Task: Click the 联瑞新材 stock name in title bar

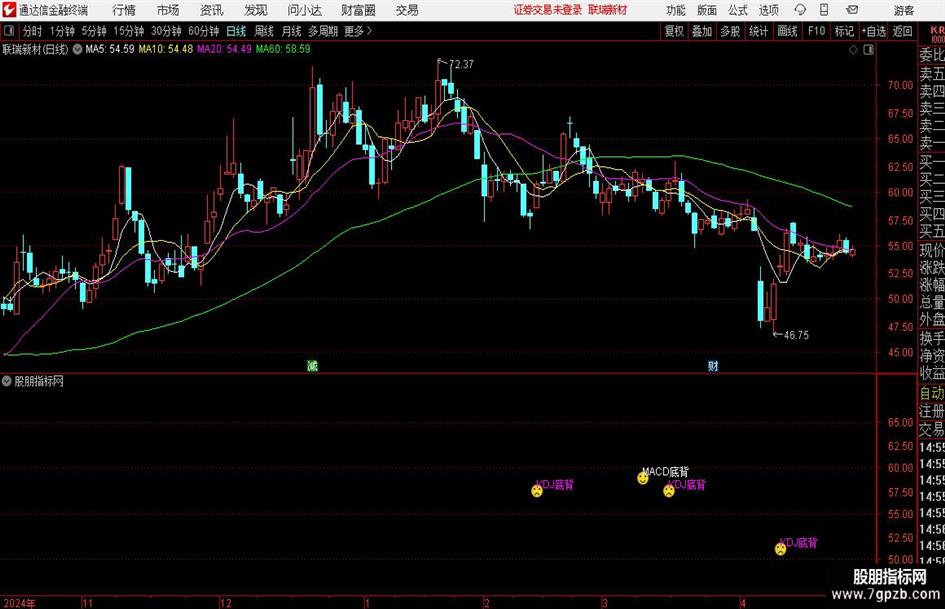Action: point(608,10)
